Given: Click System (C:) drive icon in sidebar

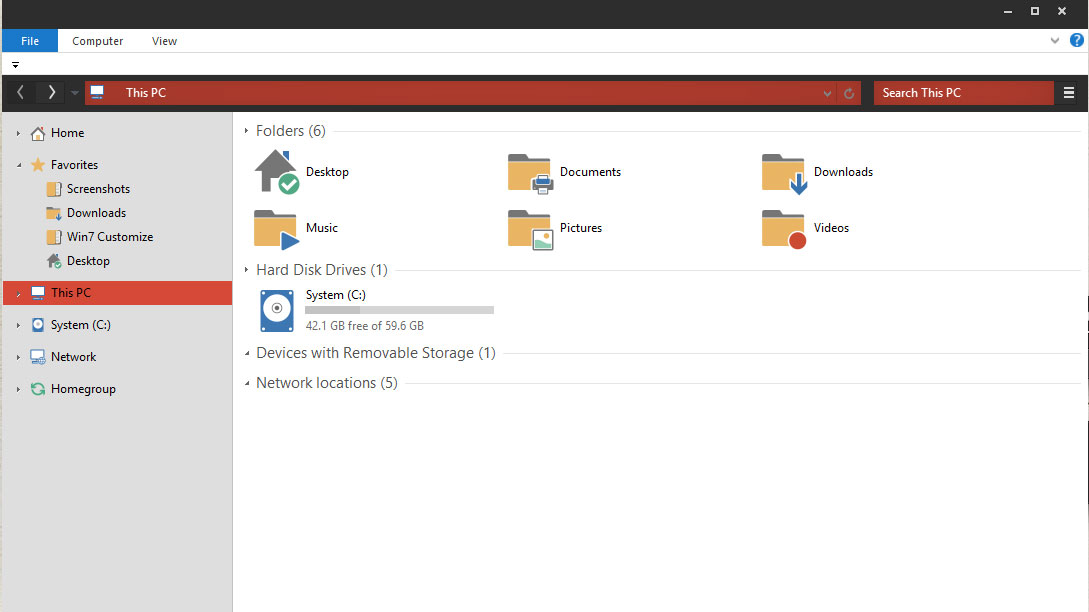Looking at the screenshot, I should point(38,325).
